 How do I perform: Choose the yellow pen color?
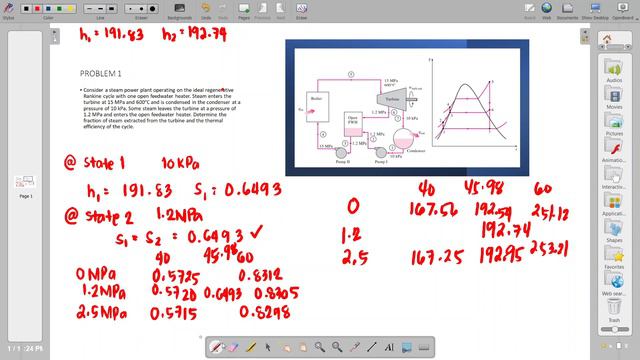tap(70, 8)
